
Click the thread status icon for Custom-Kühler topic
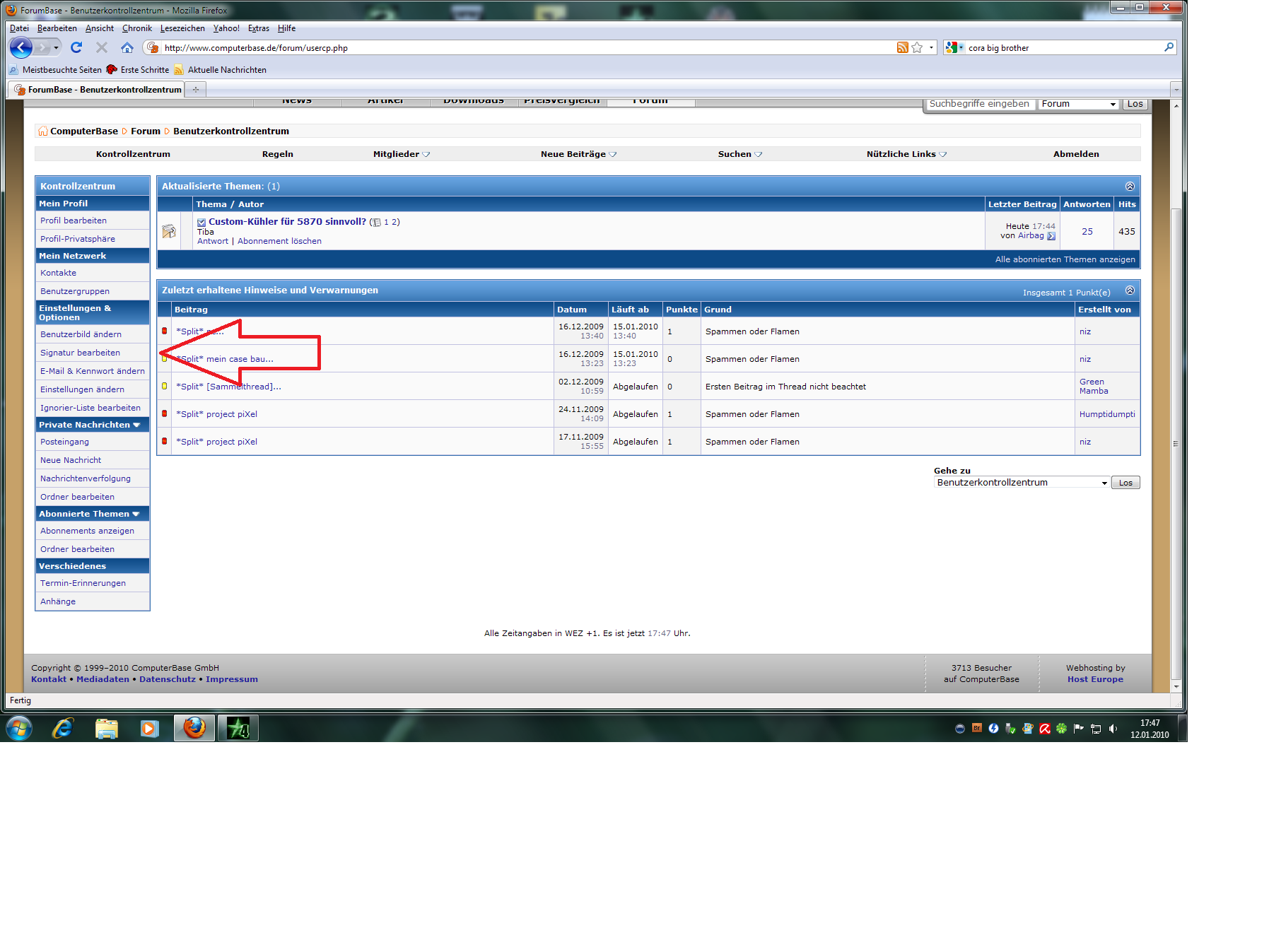coord(169,231)
